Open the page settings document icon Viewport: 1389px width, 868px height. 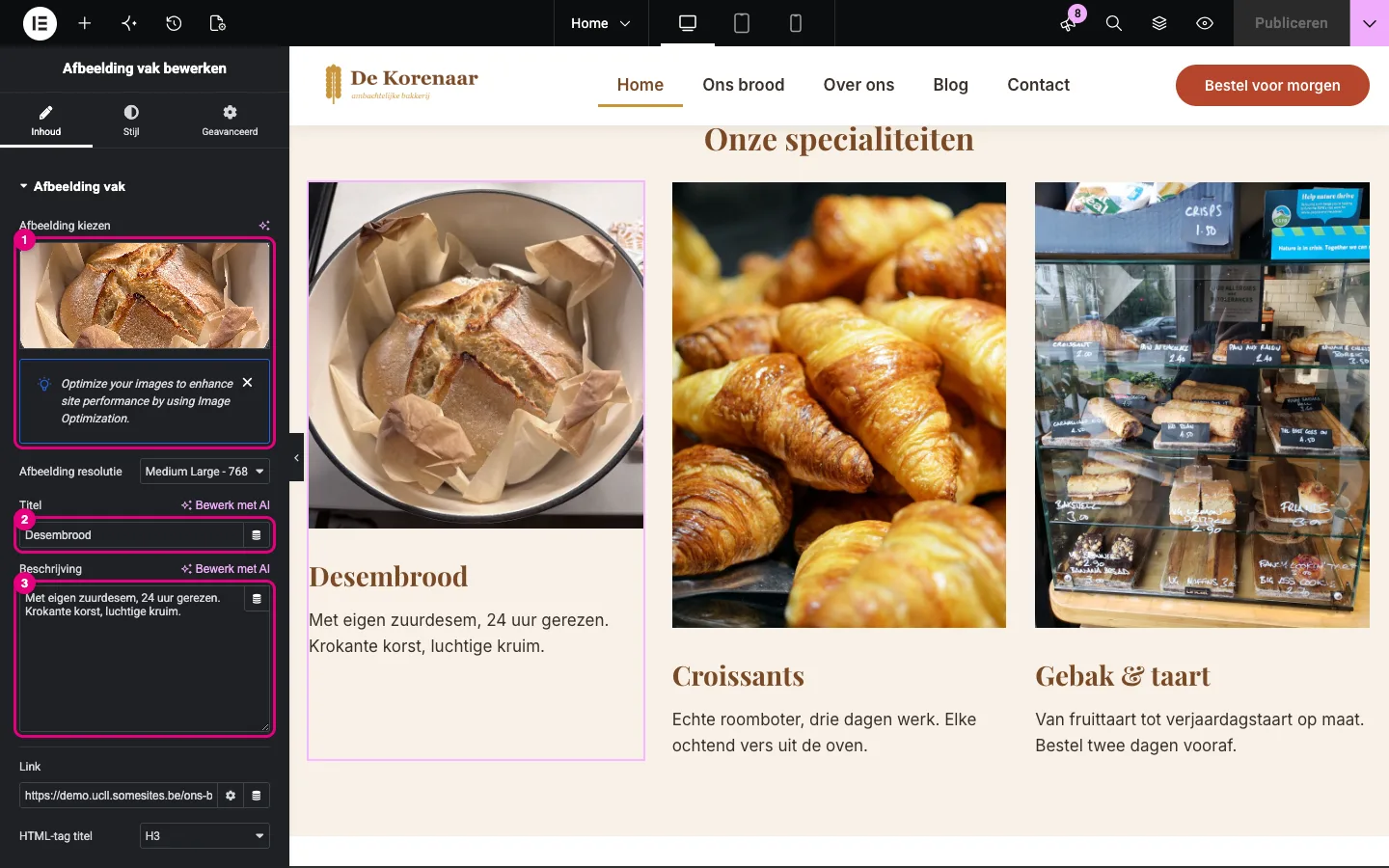click(x=218, y=23)
